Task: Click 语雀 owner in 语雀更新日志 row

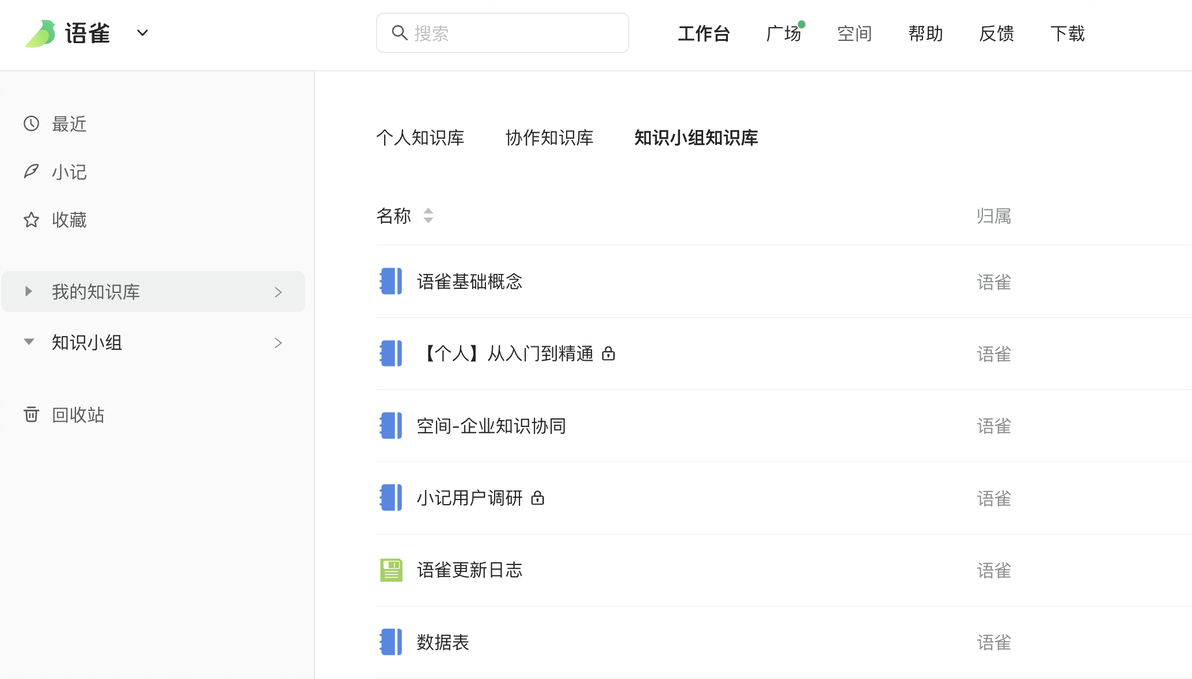Action: [994, 571]
